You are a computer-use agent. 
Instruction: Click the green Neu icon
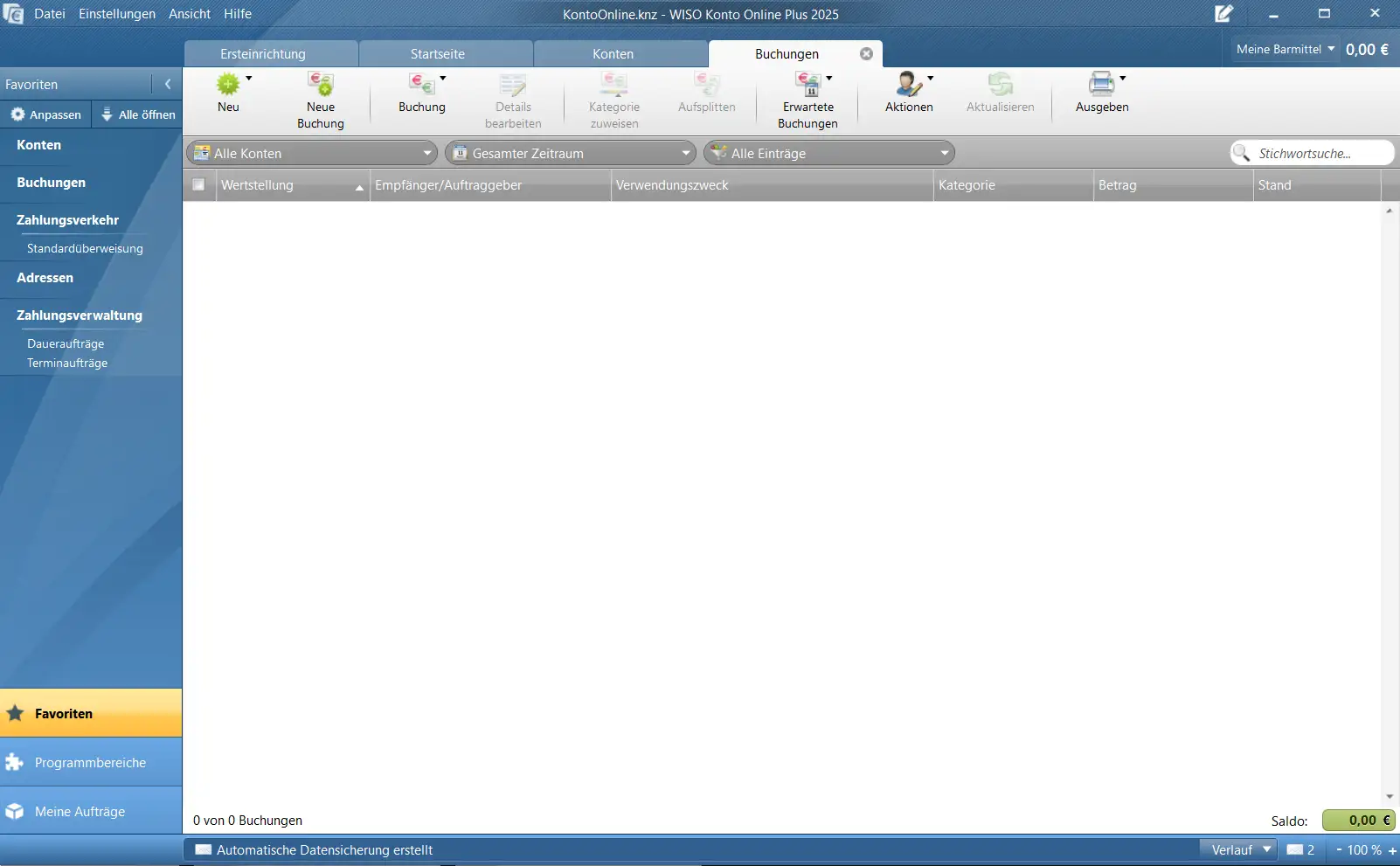tap(227, 85)
